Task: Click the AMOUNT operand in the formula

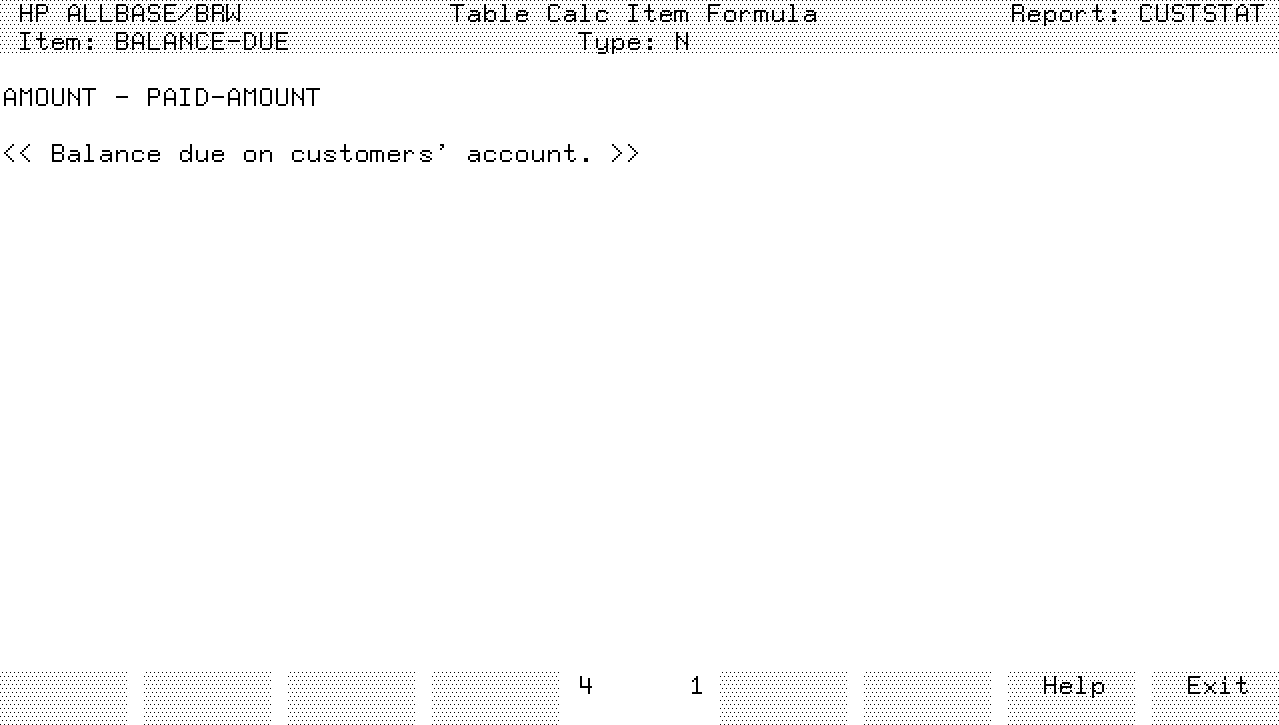Action: pos(50,98)
